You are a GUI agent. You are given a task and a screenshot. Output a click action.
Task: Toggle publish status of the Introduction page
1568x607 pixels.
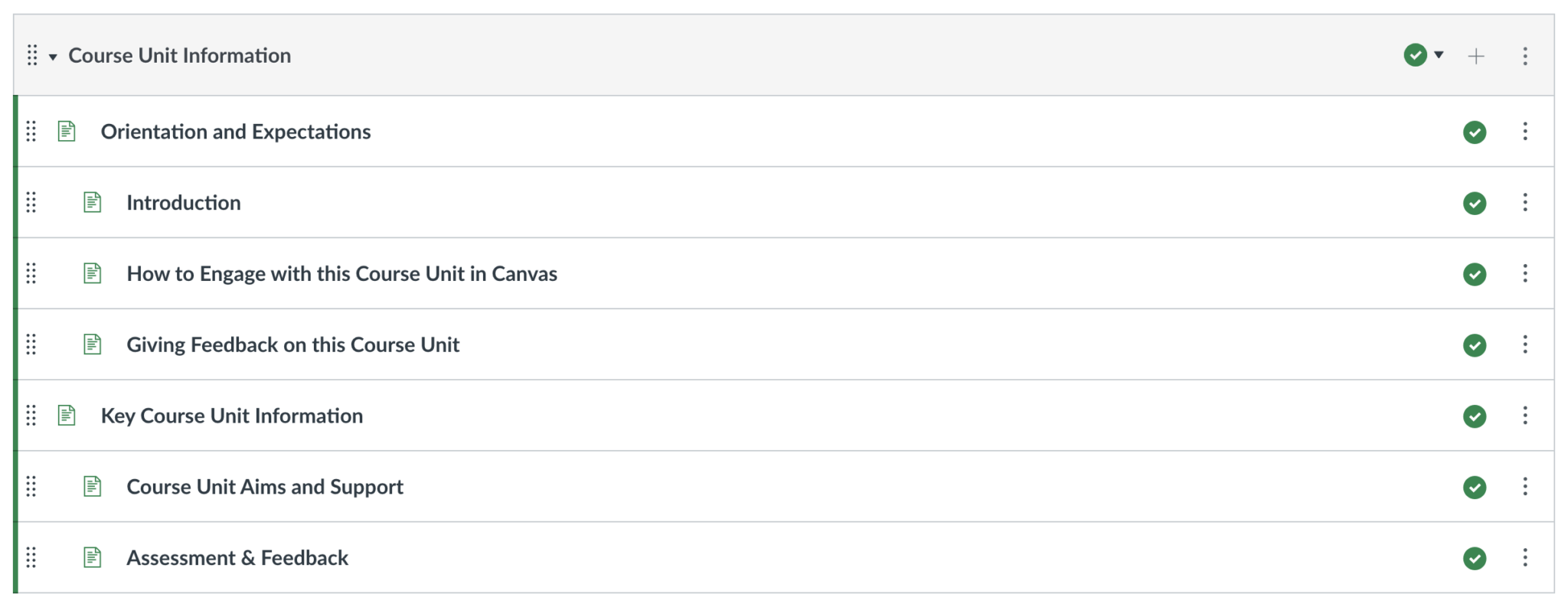(x=1474, y=202)
